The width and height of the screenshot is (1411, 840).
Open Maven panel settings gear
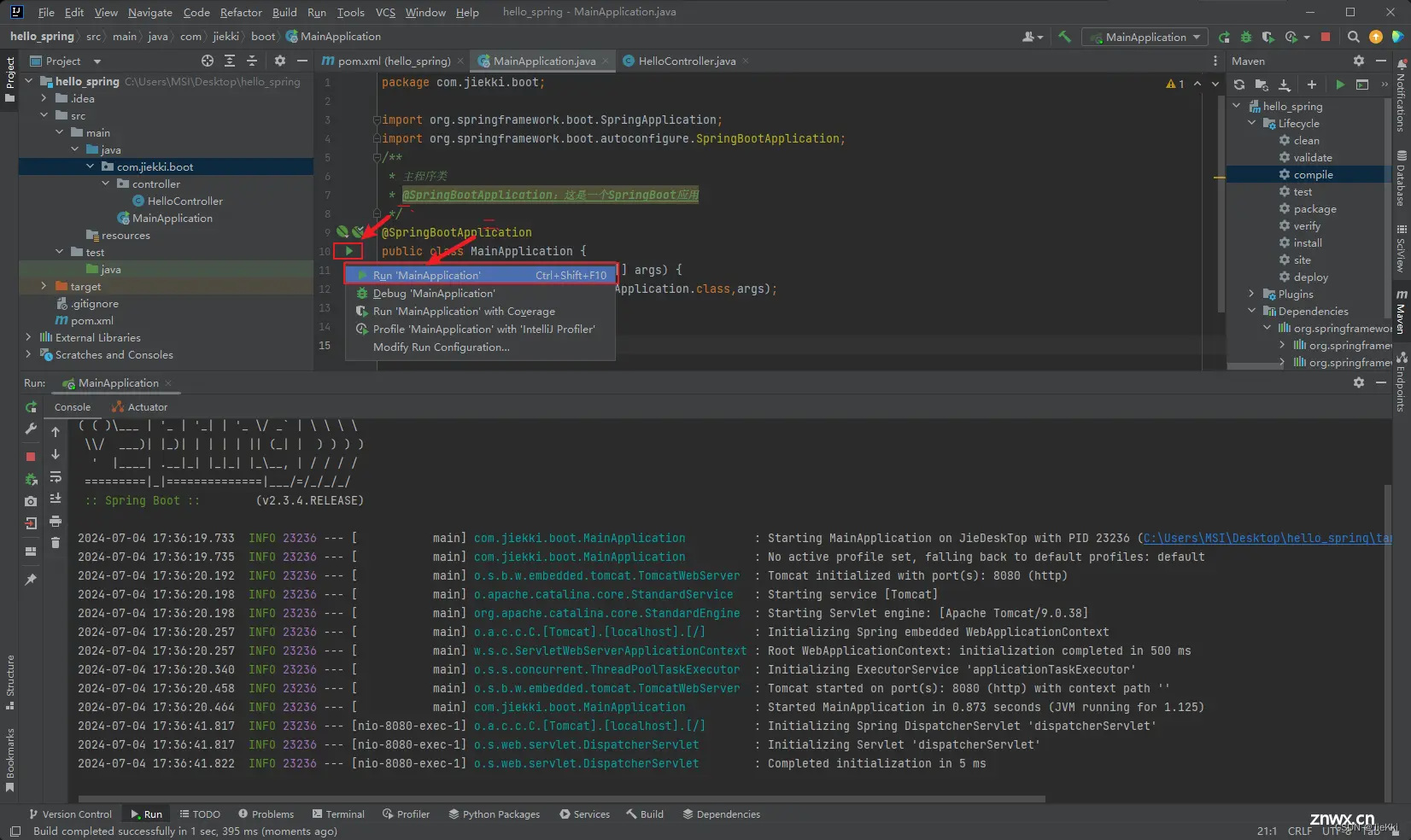click(x=1359, y=61)
